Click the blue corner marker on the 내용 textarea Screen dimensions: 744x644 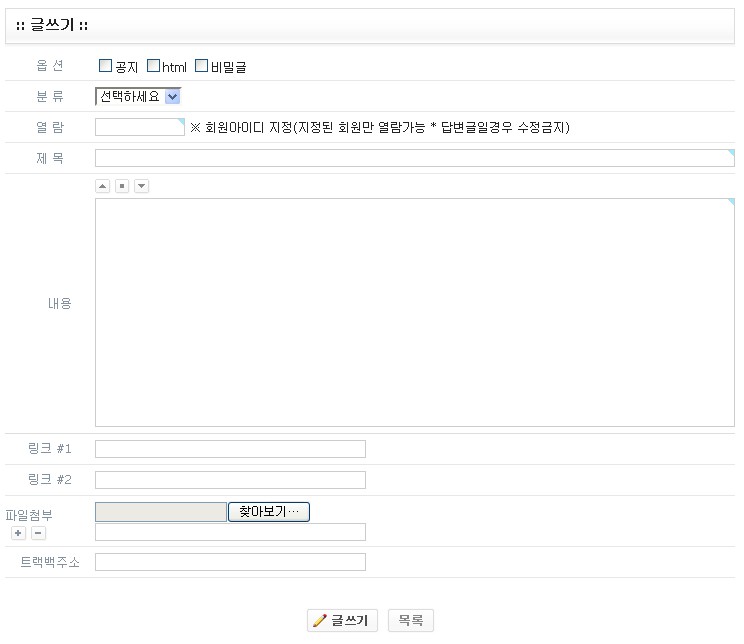coord(731,202)
